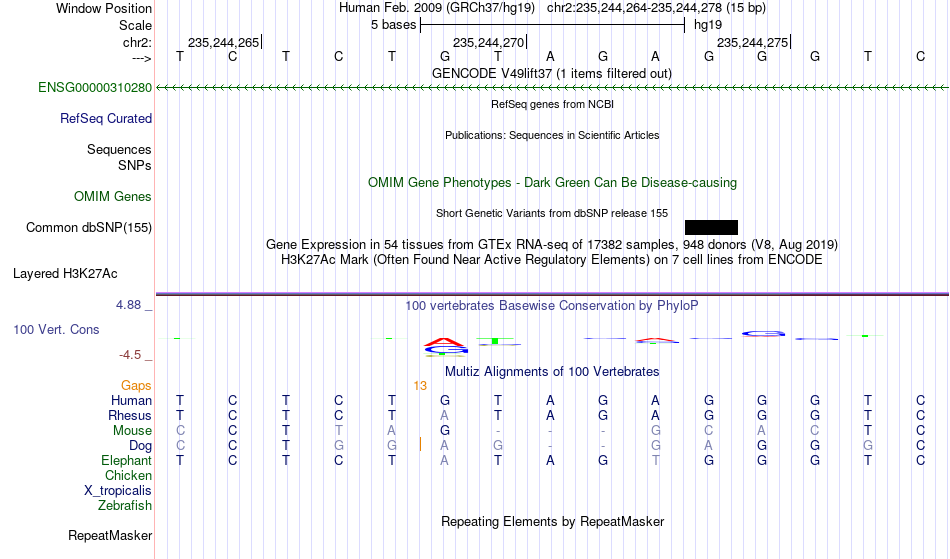950x559 pixels.
Task: Select the RepeatMasker track label
Action: pyautogui.click(x=110, y=535)
